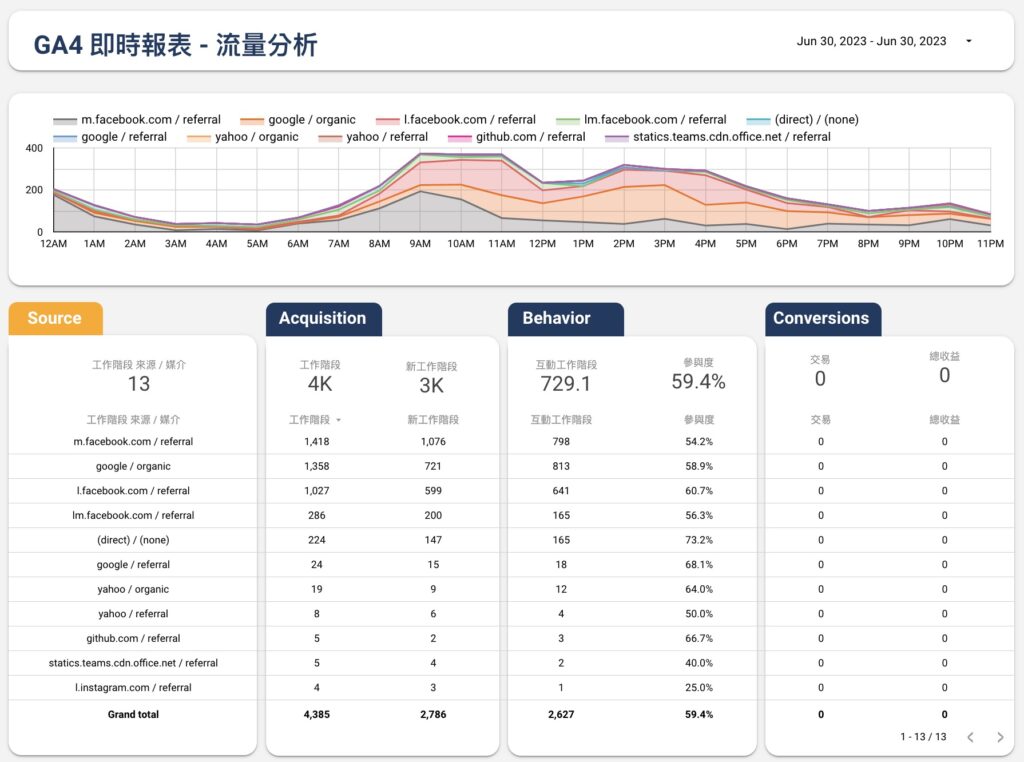Click the 總收益 column header in table
The height and width of the screenshot is (762, 1024).
pyautogui.click(x=944, y=419)
